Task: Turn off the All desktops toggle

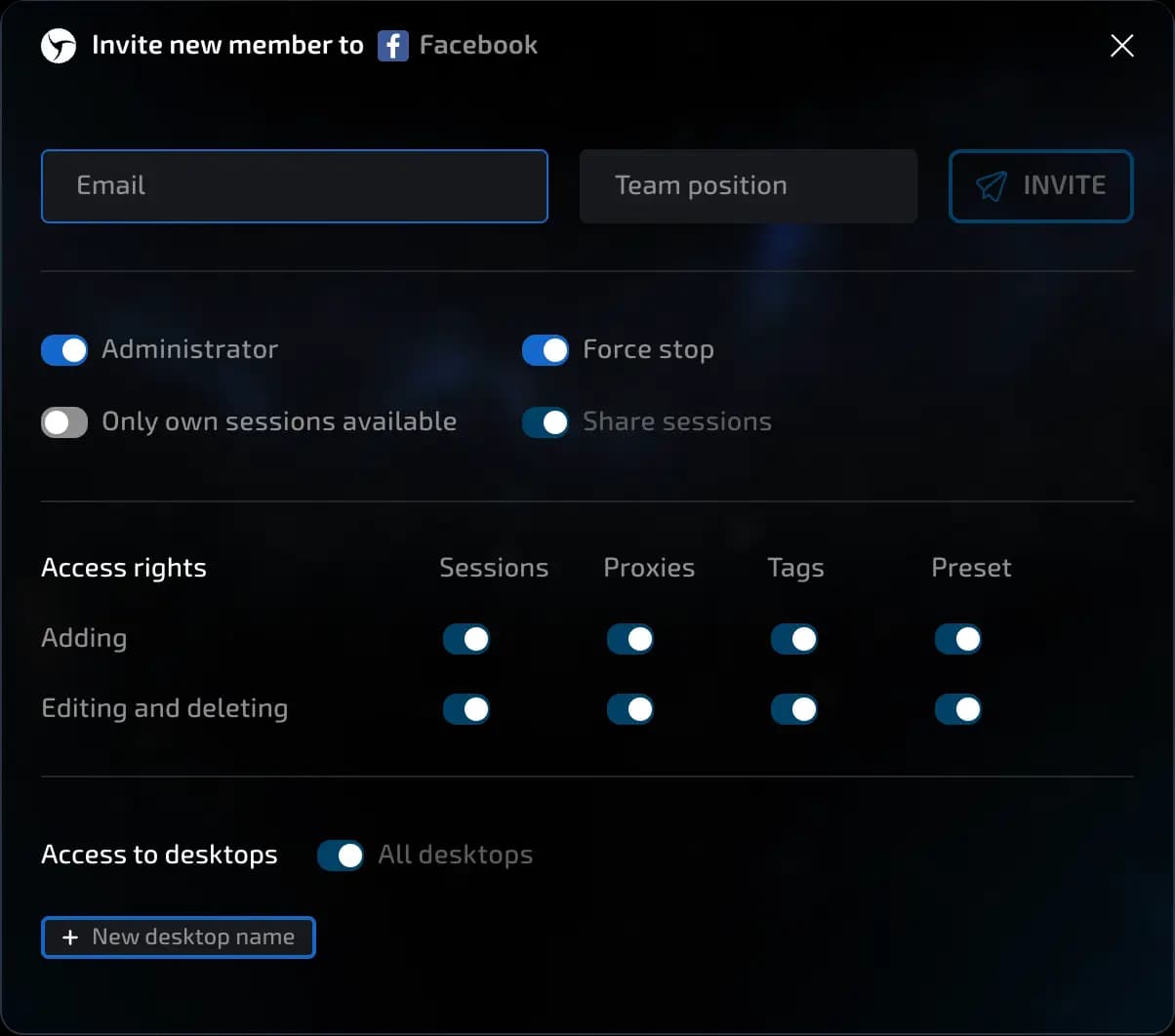Action: [341, 856]
